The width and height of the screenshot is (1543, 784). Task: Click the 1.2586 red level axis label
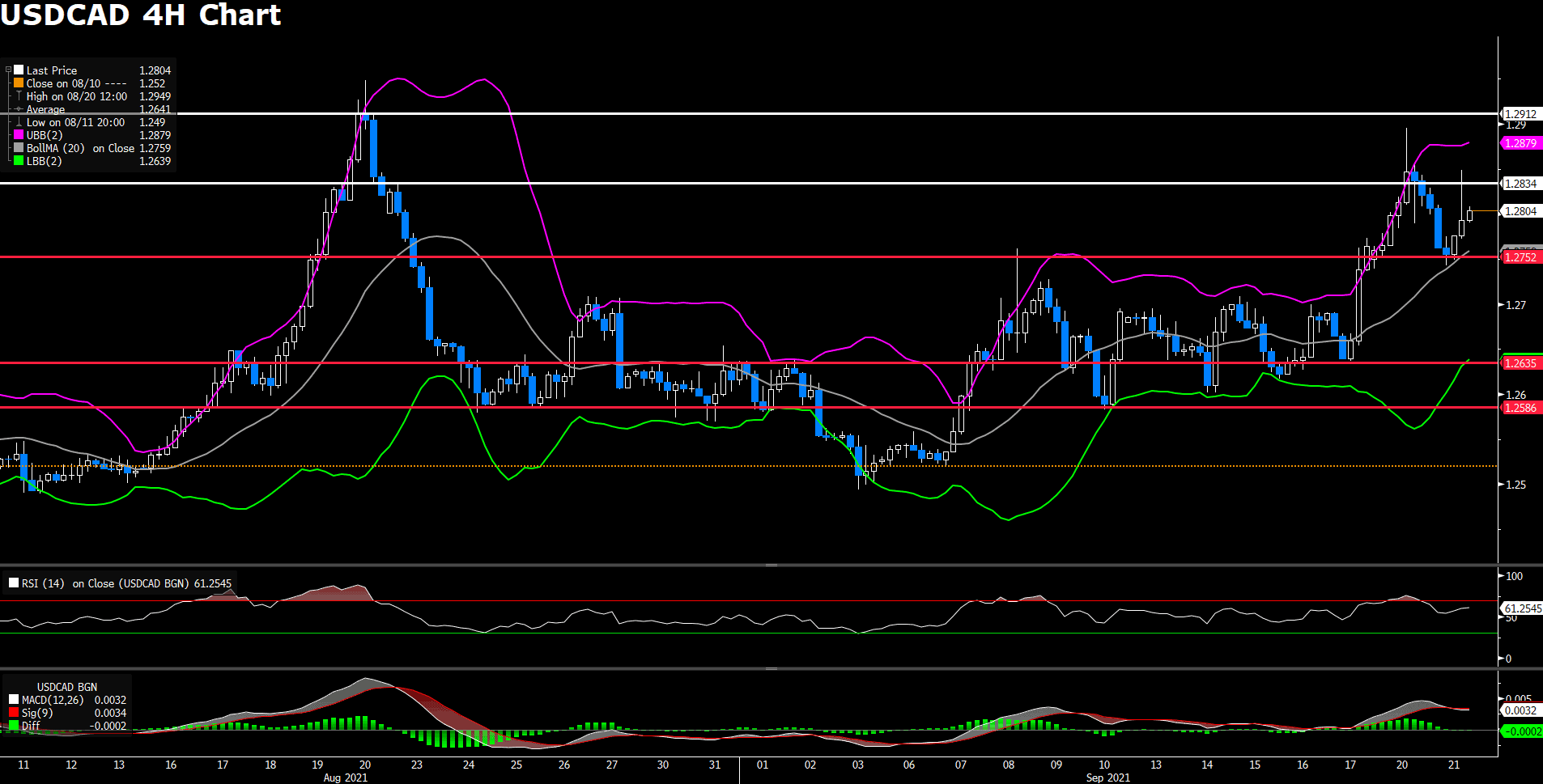pyautogui.click(x=1520, y=408)
